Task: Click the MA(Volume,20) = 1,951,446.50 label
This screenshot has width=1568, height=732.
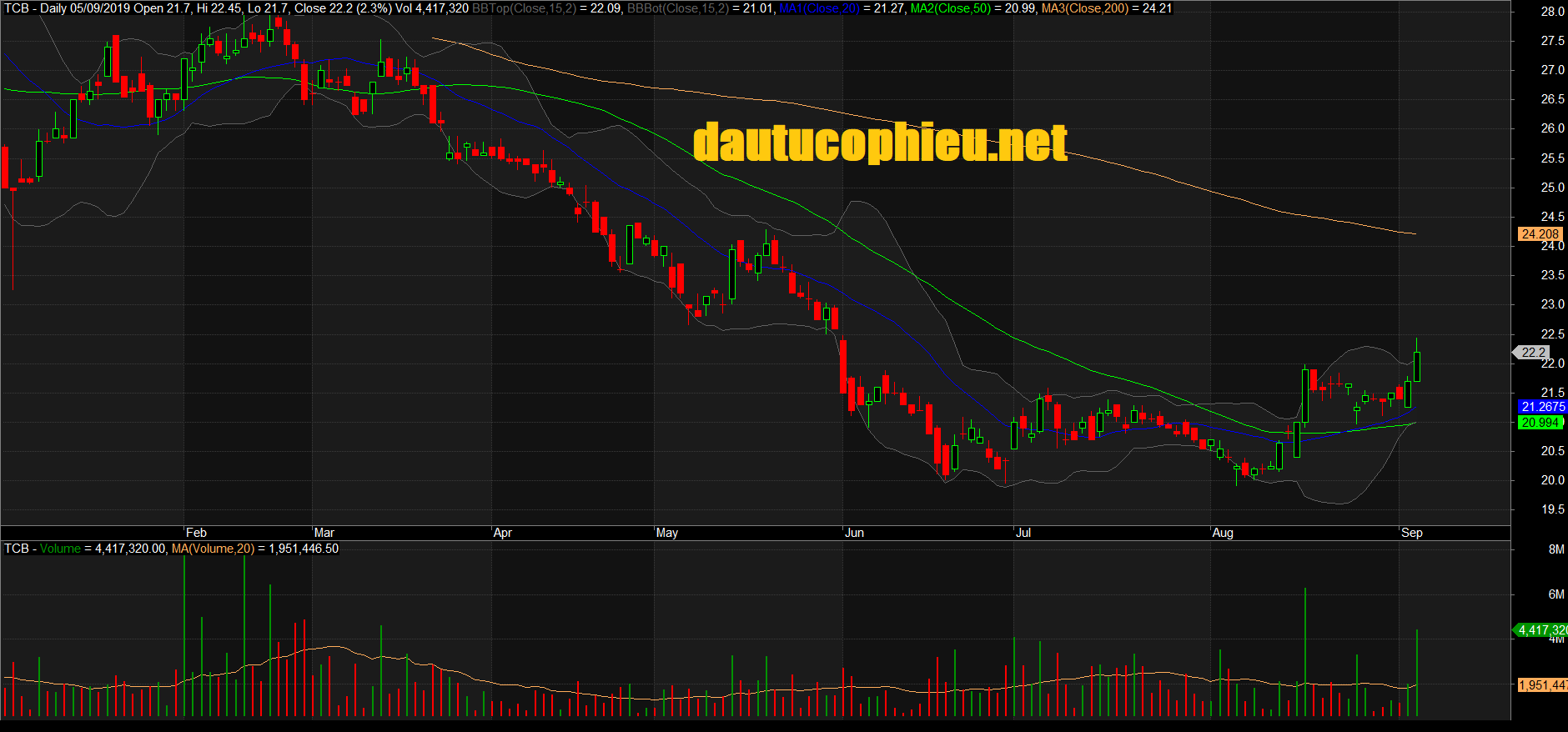Action: pyautogui.click(x=255, y=549)
